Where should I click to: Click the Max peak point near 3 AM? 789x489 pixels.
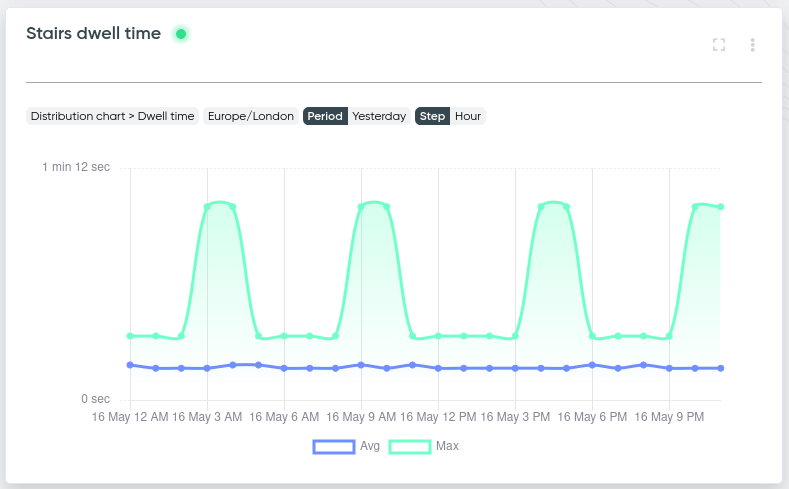tap(207, 207)
